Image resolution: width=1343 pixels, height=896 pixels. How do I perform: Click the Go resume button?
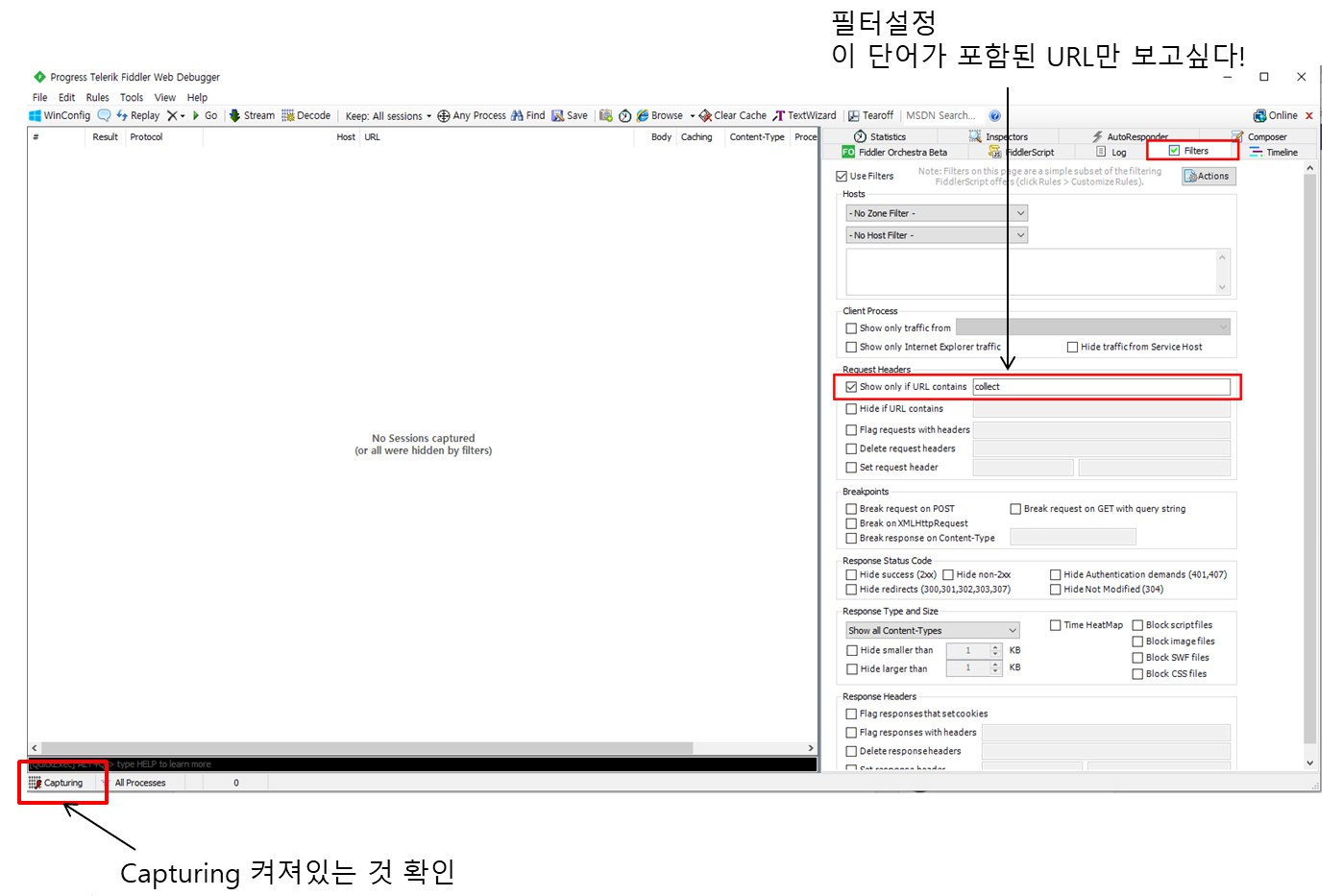tap(205, 115)
